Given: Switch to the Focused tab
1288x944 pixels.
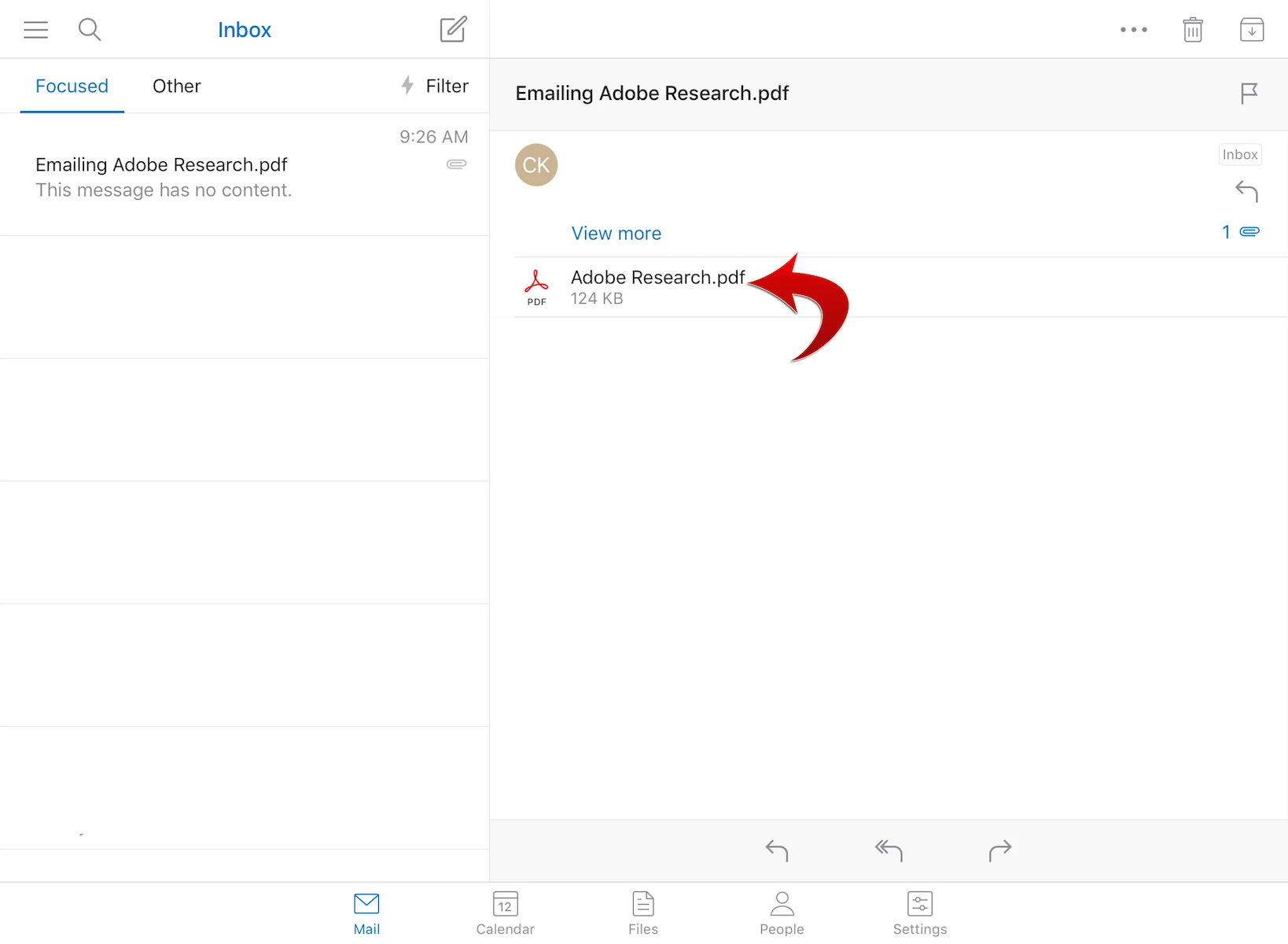Looking at the screenshot, I should (72, 86).
